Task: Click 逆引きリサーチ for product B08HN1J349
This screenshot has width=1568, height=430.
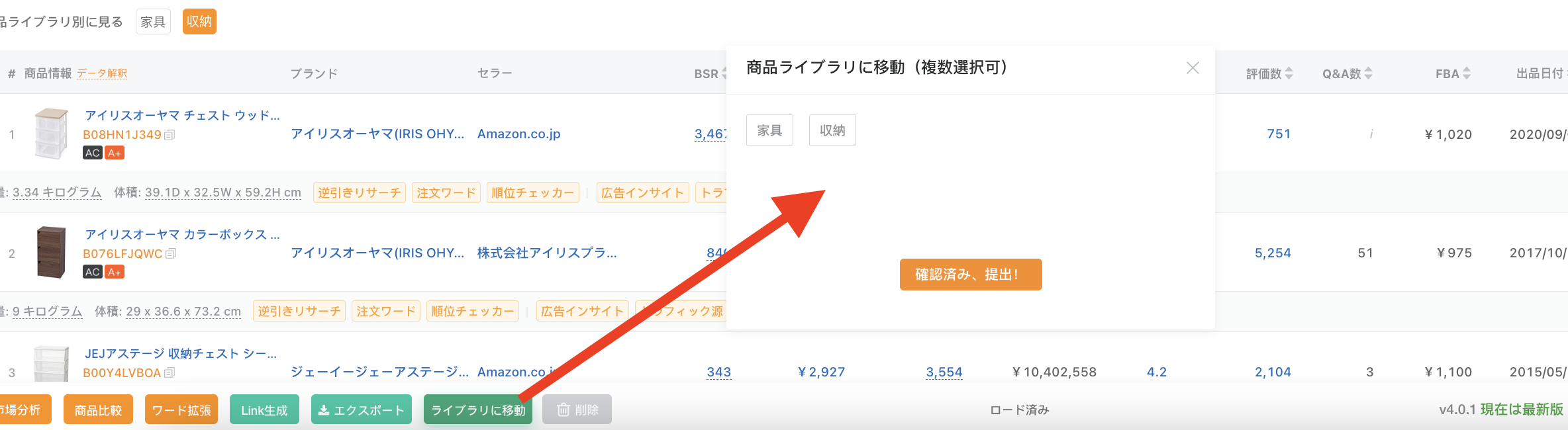Action: [x=360, y=193]
